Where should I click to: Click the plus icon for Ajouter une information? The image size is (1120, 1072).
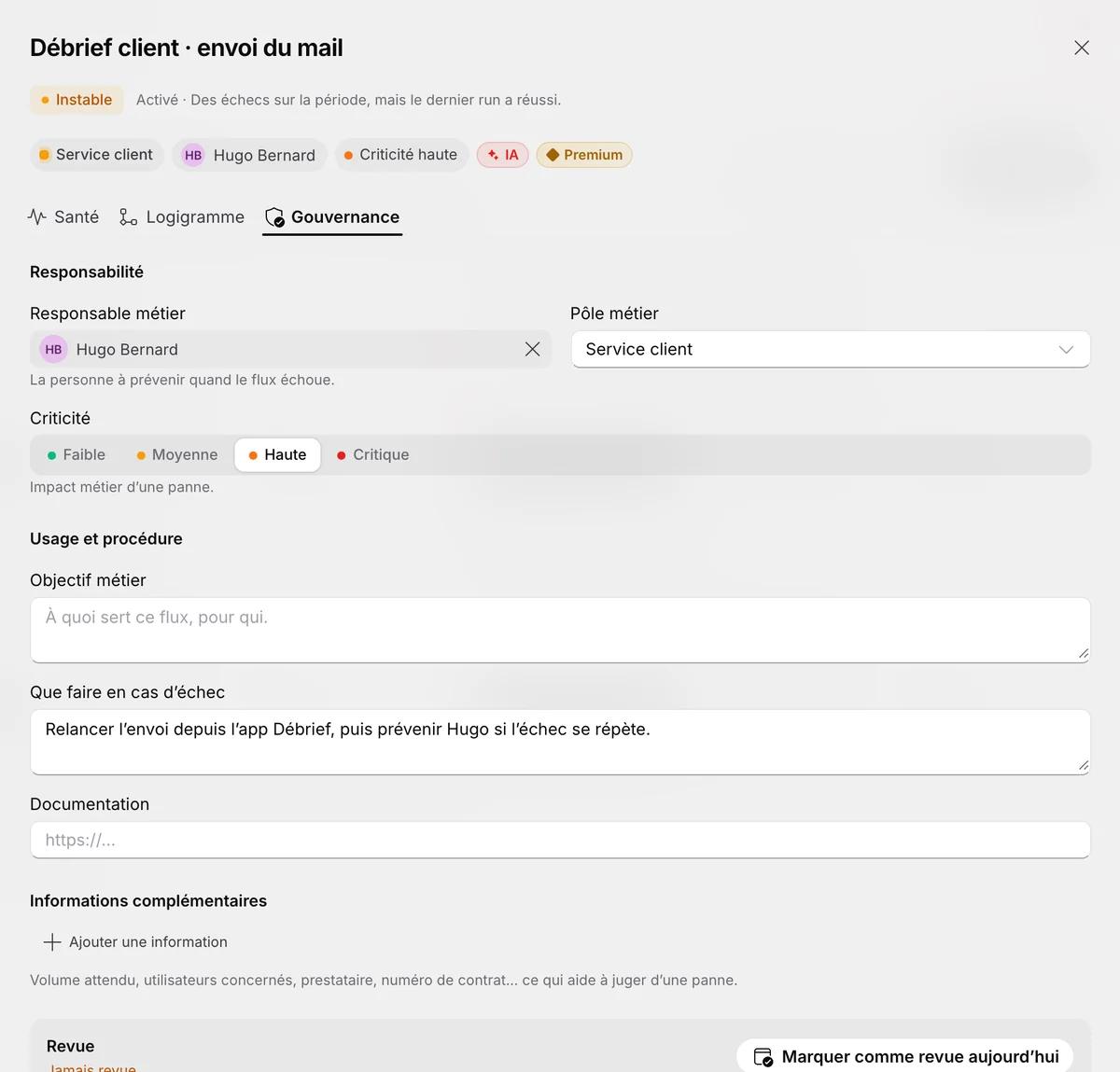52,942
